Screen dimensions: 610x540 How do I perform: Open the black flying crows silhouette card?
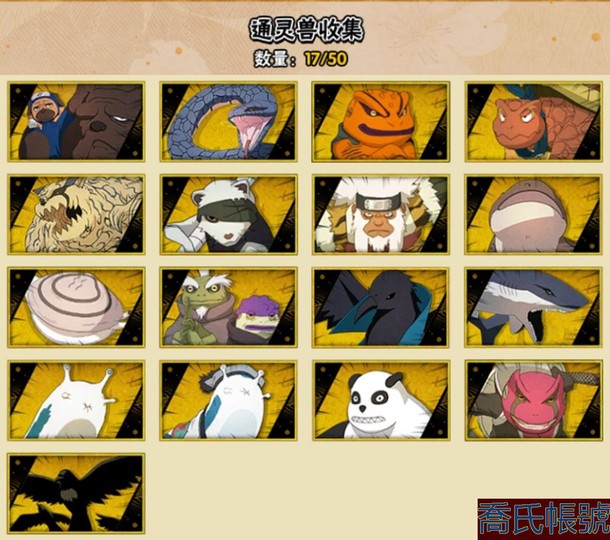(76, 493)
